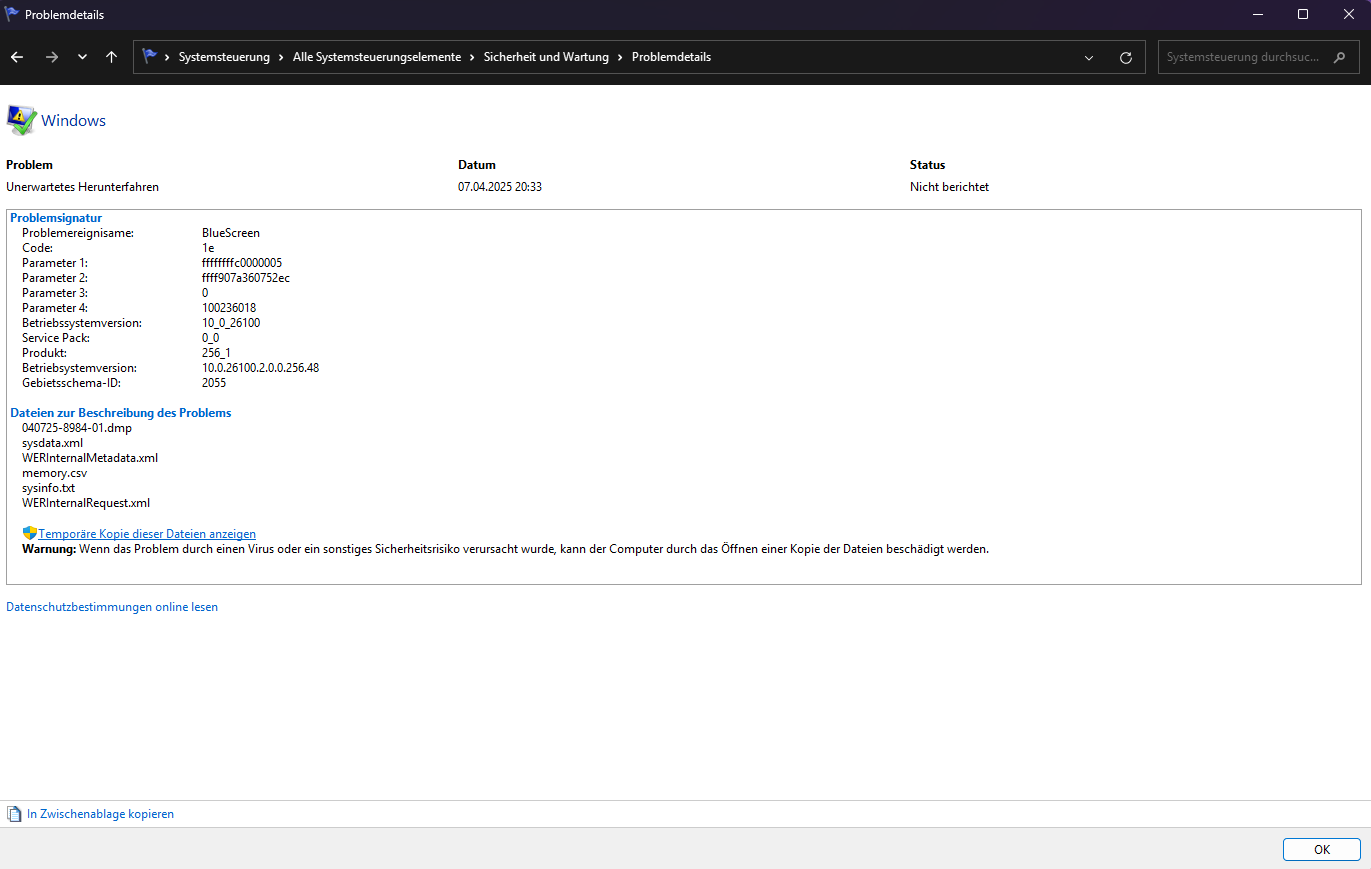This screenshot has height=869, width=1371.
Task: Minimize the Problemdetails window
Action: pos(1257,14)
